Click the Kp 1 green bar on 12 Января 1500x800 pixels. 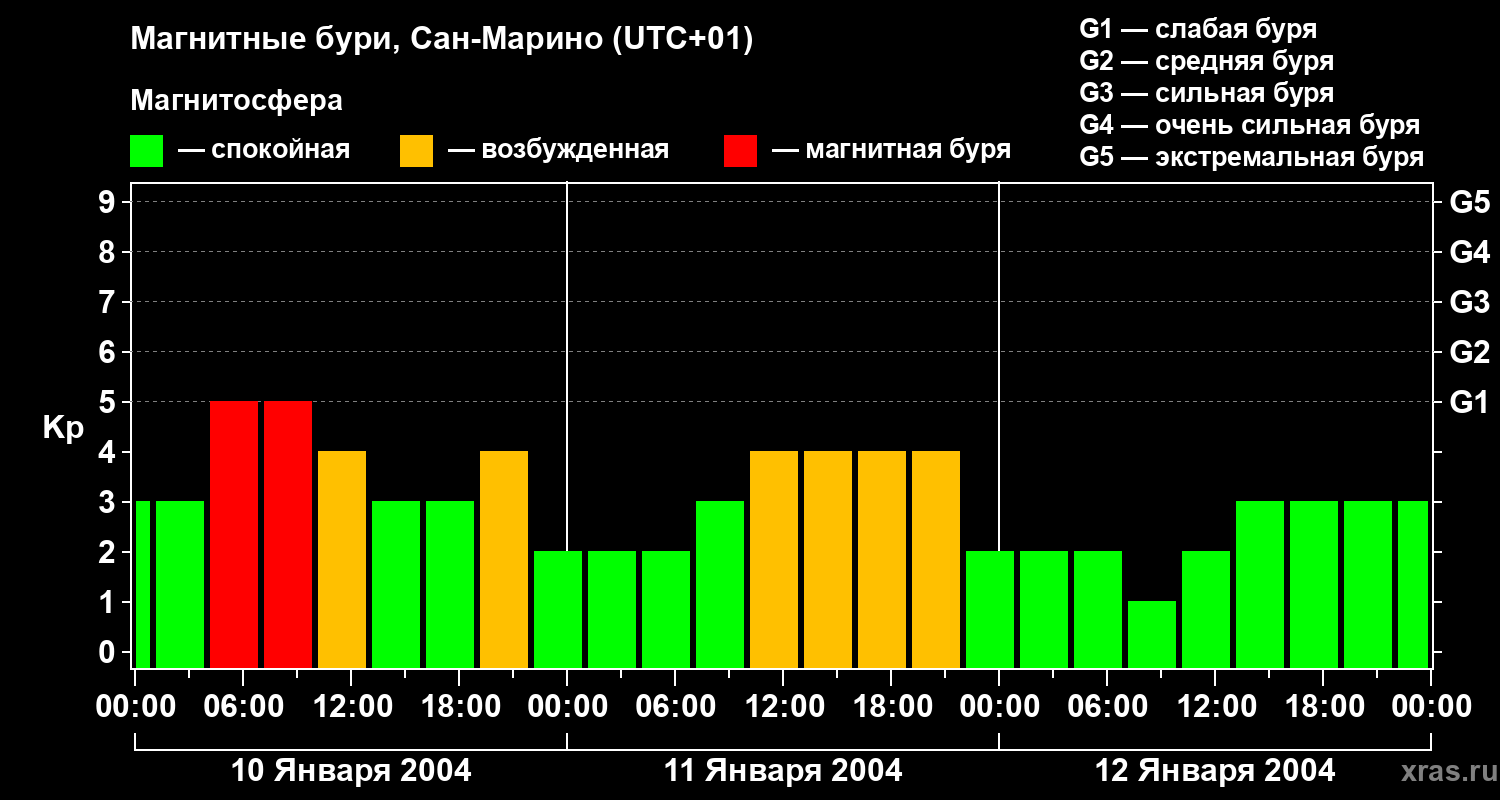[1152, 634]
